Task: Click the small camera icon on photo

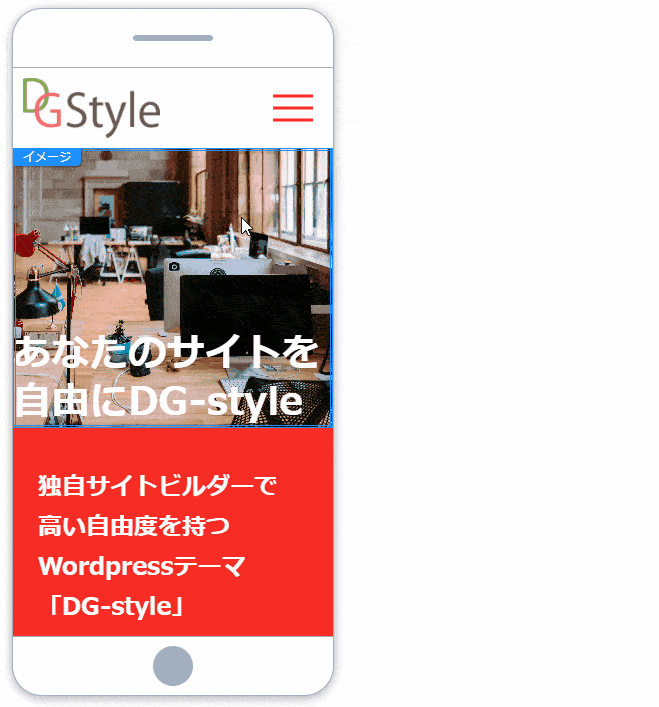Action: tap(174, 267)
